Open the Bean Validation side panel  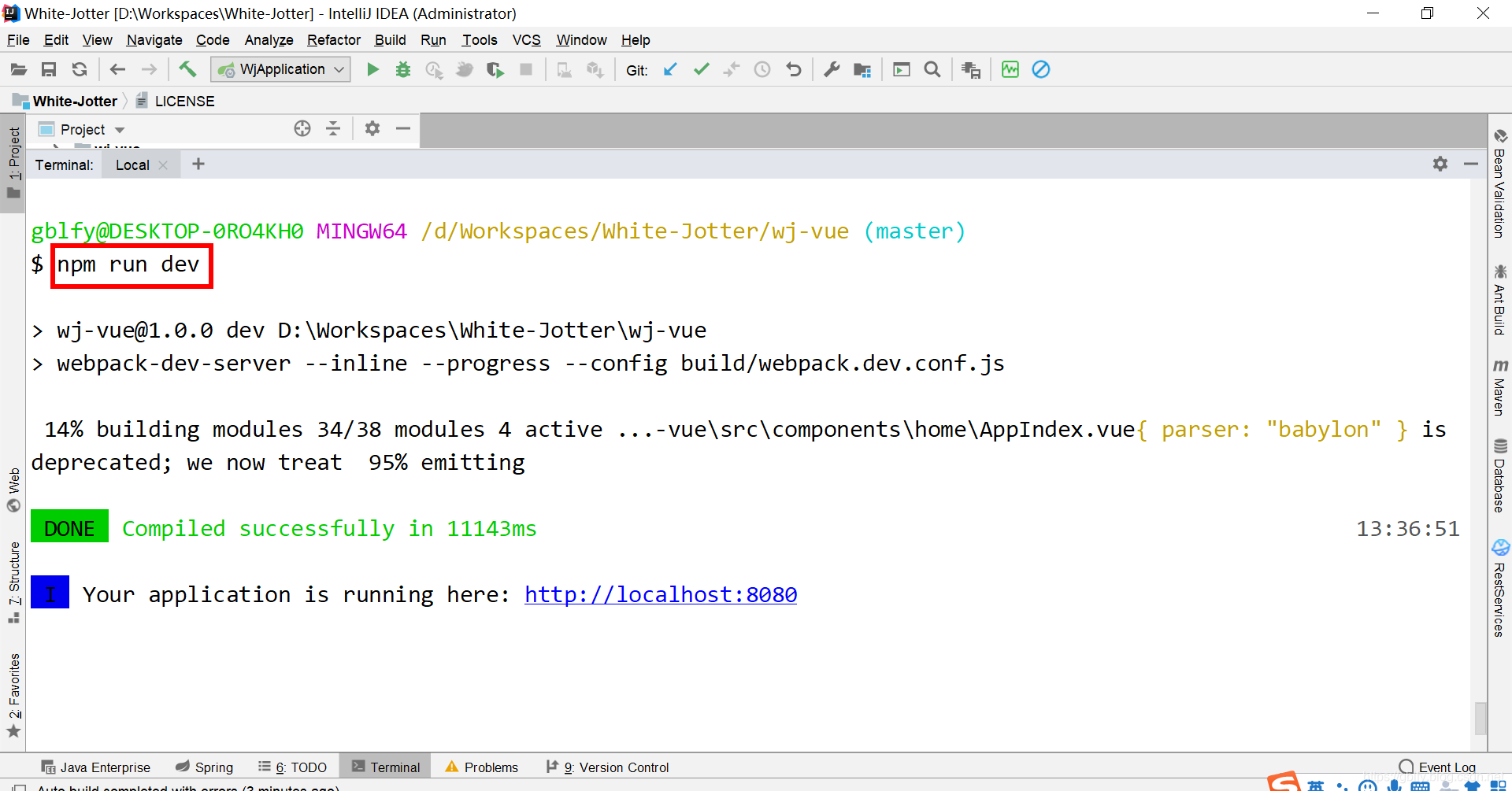tap(1500, 183)
